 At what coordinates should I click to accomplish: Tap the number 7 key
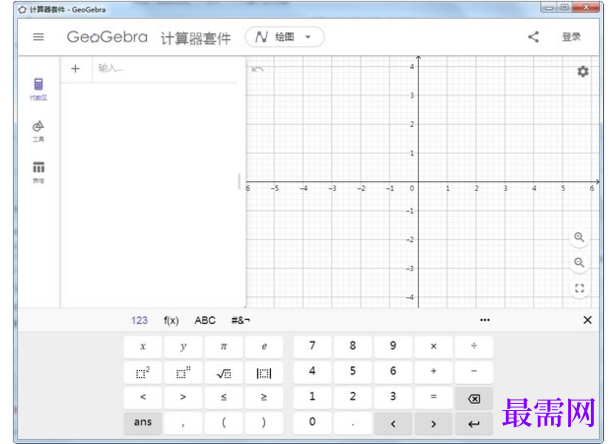[312, 346]
